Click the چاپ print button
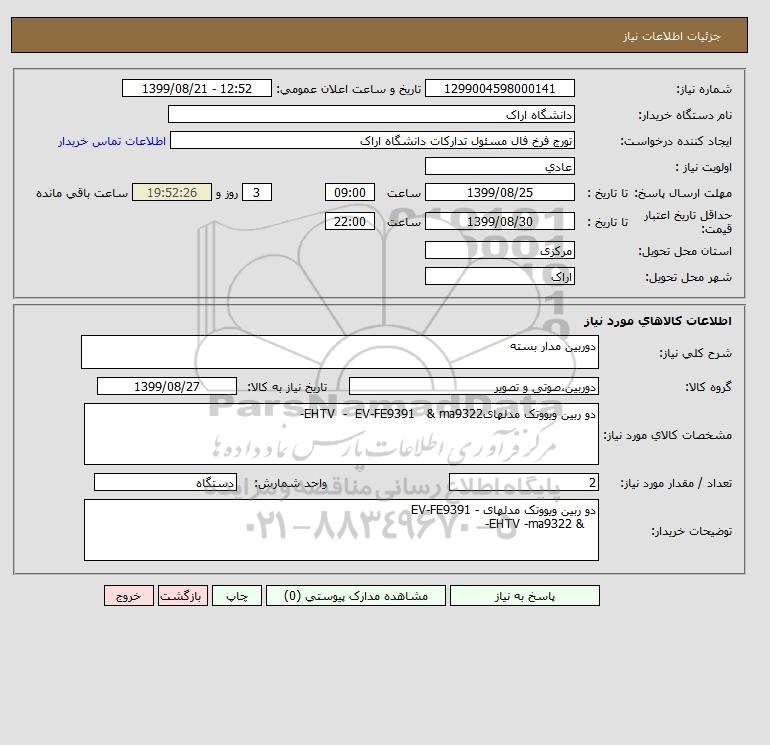Screen dimensions: 770x745 point(237,596)
